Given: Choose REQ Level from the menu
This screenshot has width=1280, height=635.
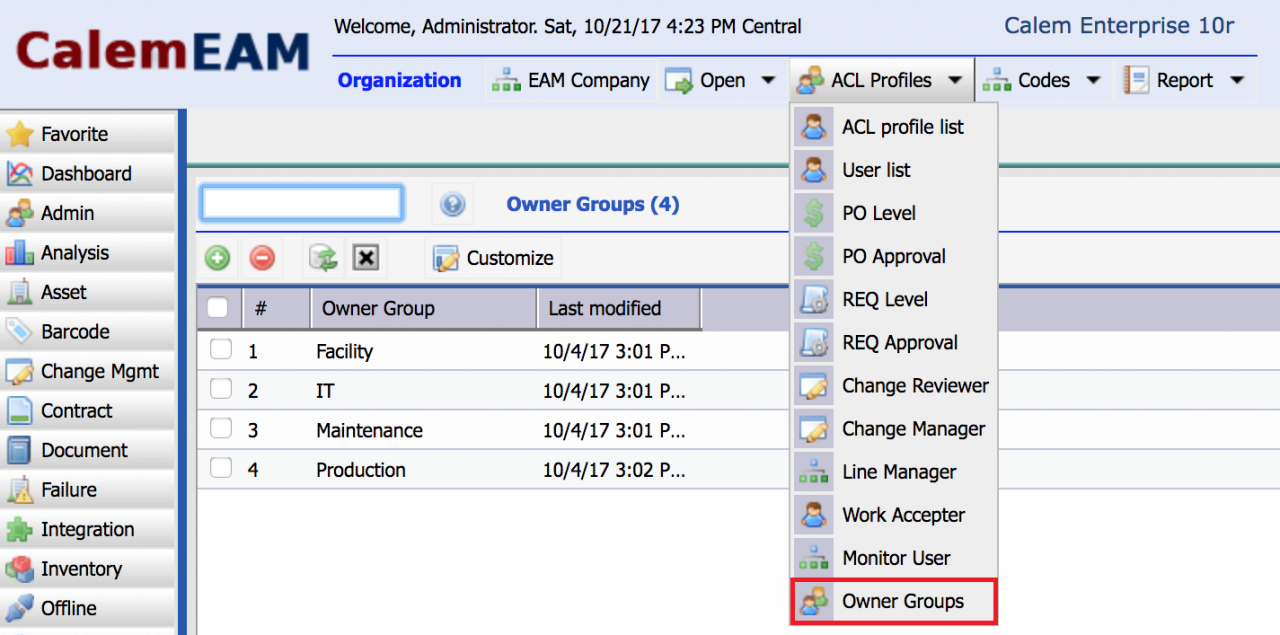Looking at the screenshot, I should [894, 300].
